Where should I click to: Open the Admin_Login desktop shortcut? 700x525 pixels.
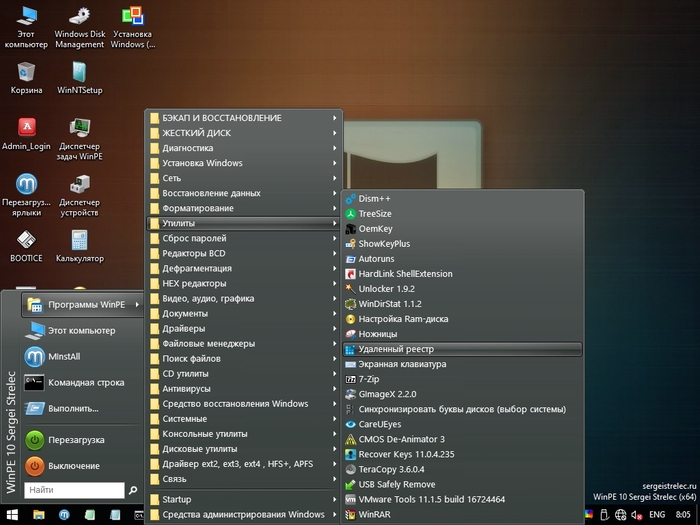pos(26,134)
